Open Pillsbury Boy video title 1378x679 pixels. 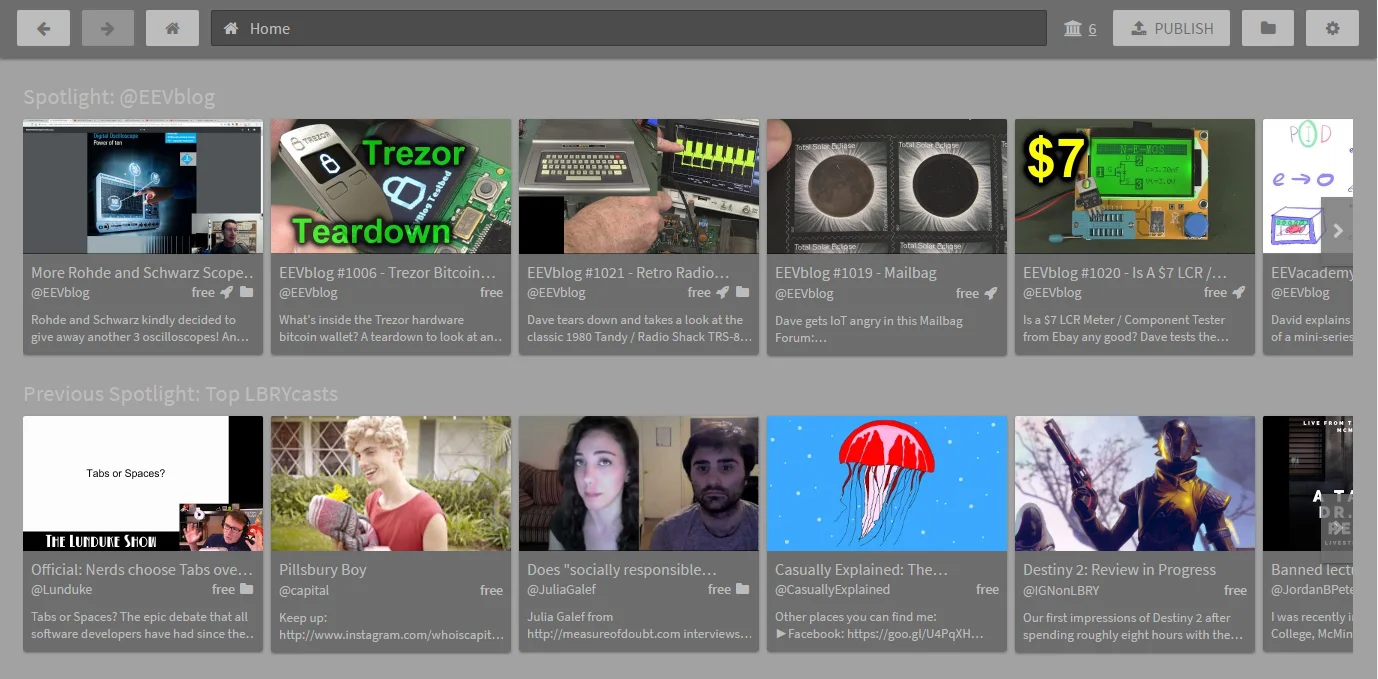[x=323, y=570]
